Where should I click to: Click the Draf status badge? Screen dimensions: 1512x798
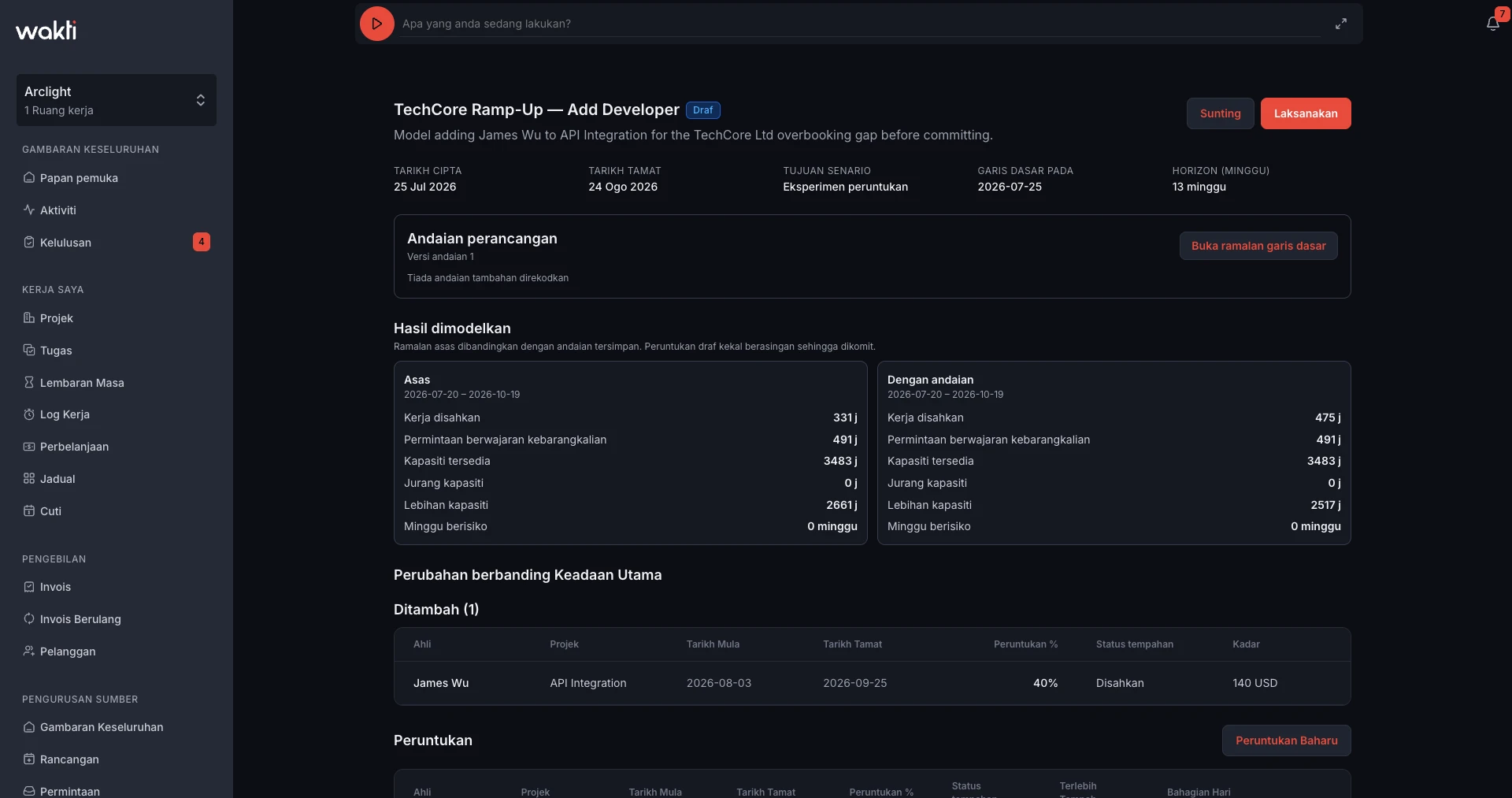point(702,110)
